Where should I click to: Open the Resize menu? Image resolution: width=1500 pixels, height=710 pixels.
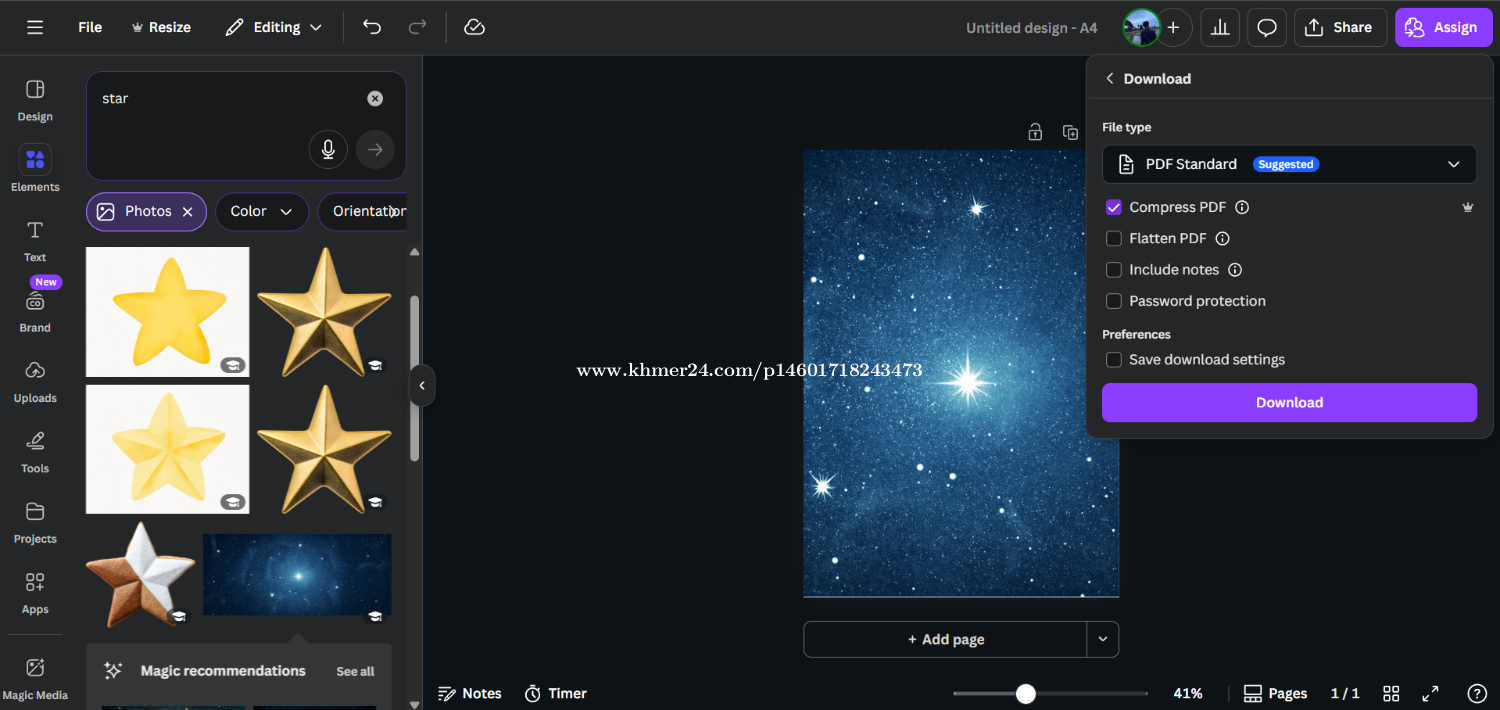pos(161,27)
